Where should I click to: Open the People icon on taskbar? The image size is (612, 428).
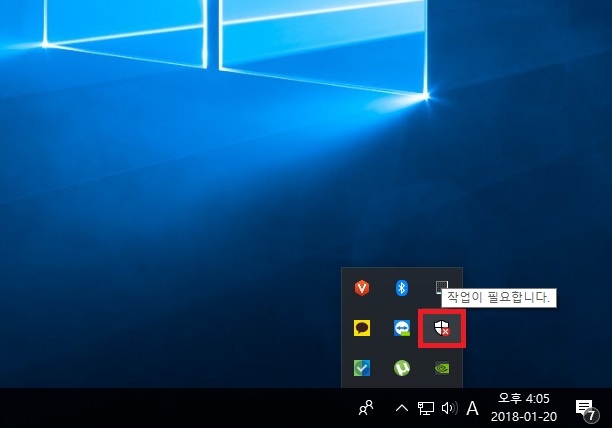tap(366, 408)
